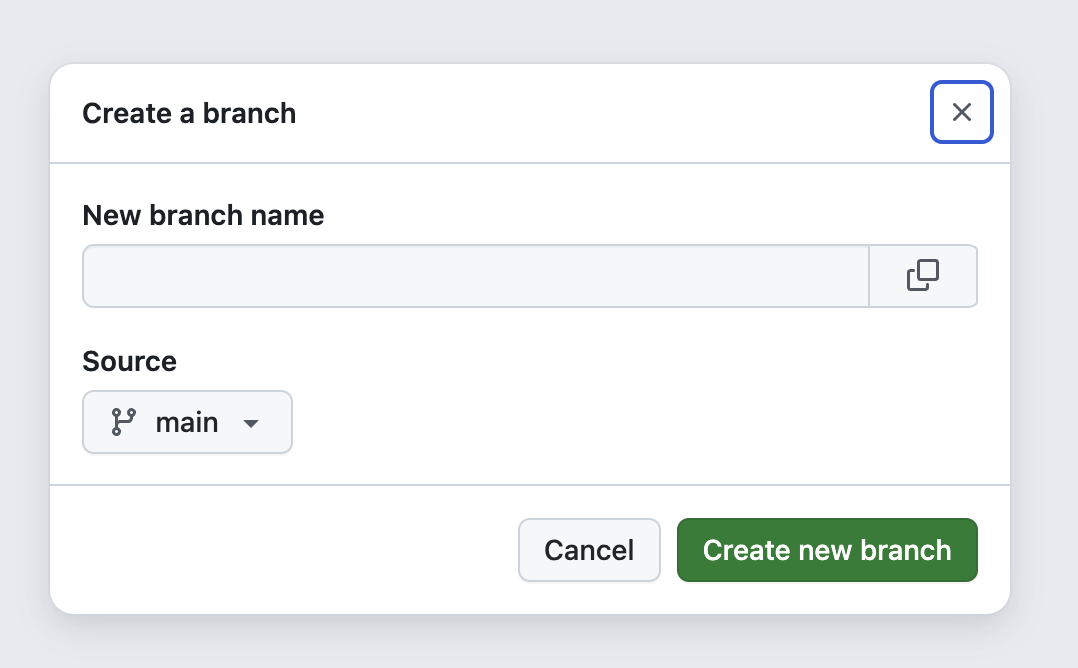The height and width of the screenshot is (668, 1078).
Task: Focus the New branch name text field
Action: coord(476,276)
